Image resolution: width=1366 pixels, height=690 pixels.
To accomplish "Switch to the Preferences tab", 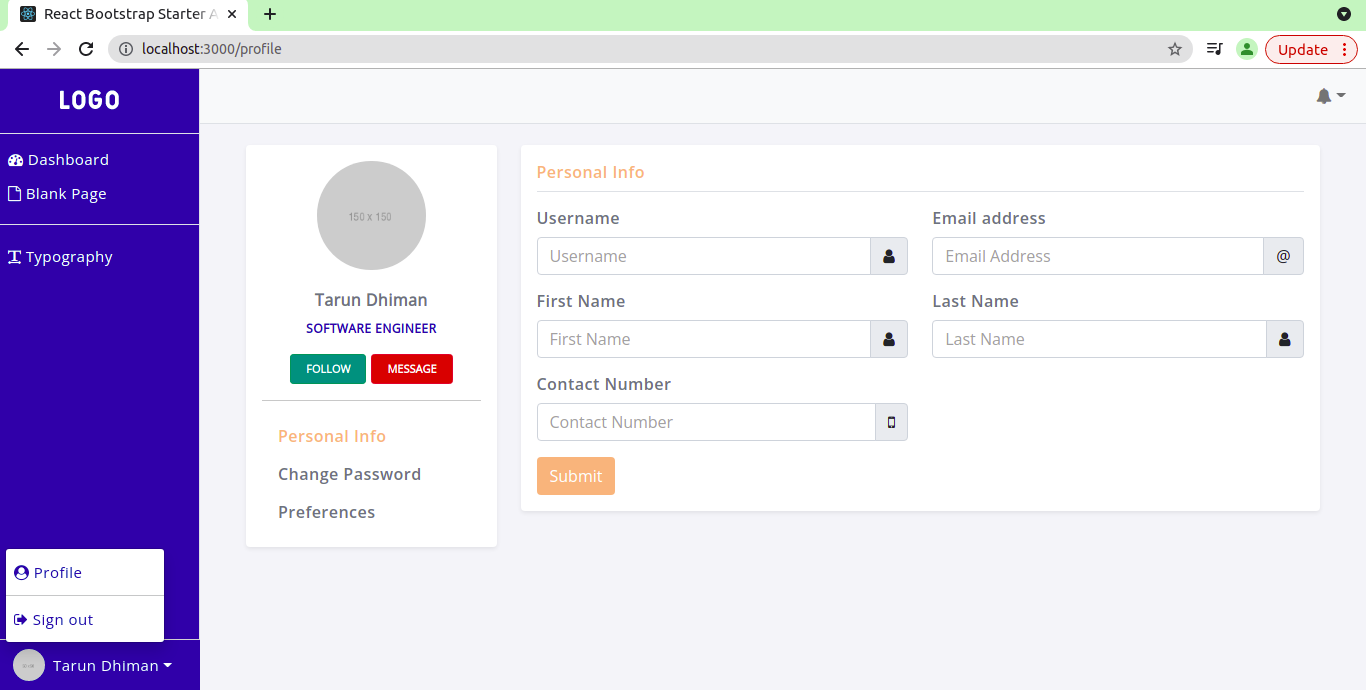I will tap(326, 512).
